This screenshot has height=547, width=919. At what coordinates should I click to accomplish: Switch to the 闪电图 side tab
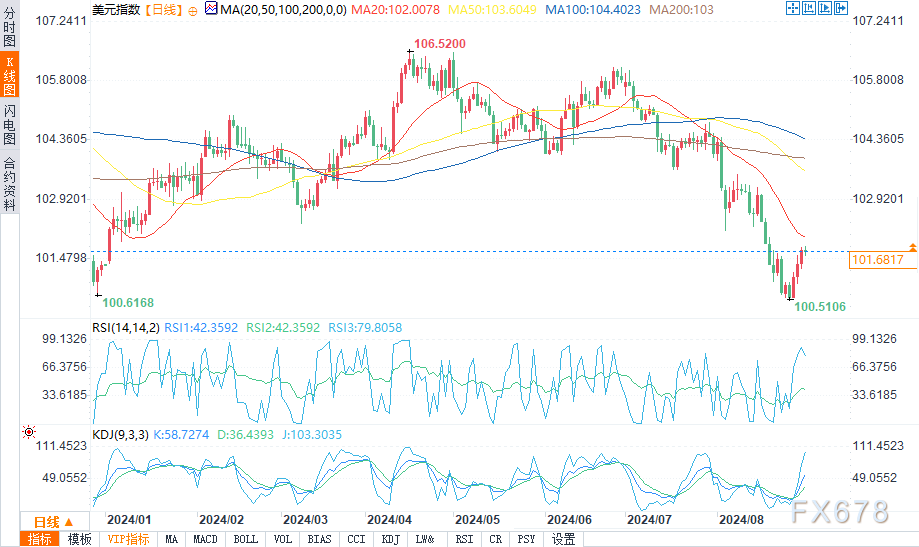[9, 125]
